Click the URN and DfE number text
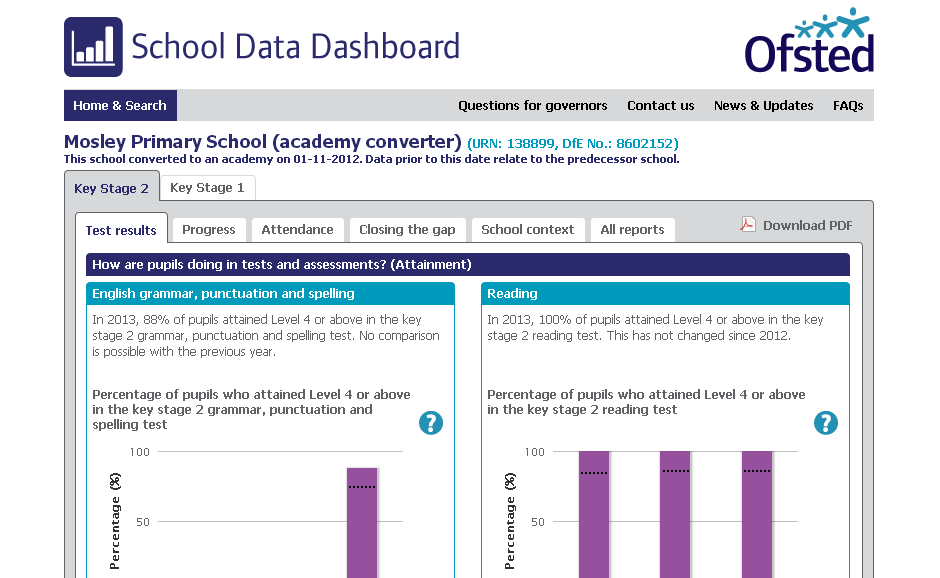 (x=573, y=143)
